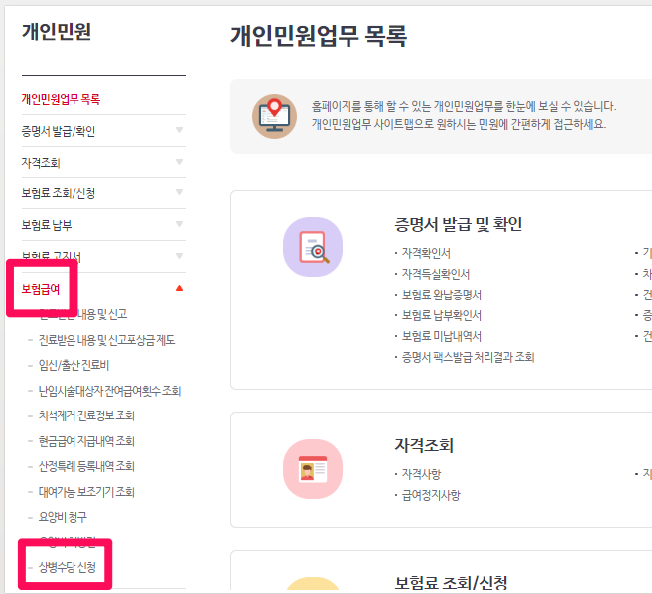Select 보험급여 sidebar menu

41,288
